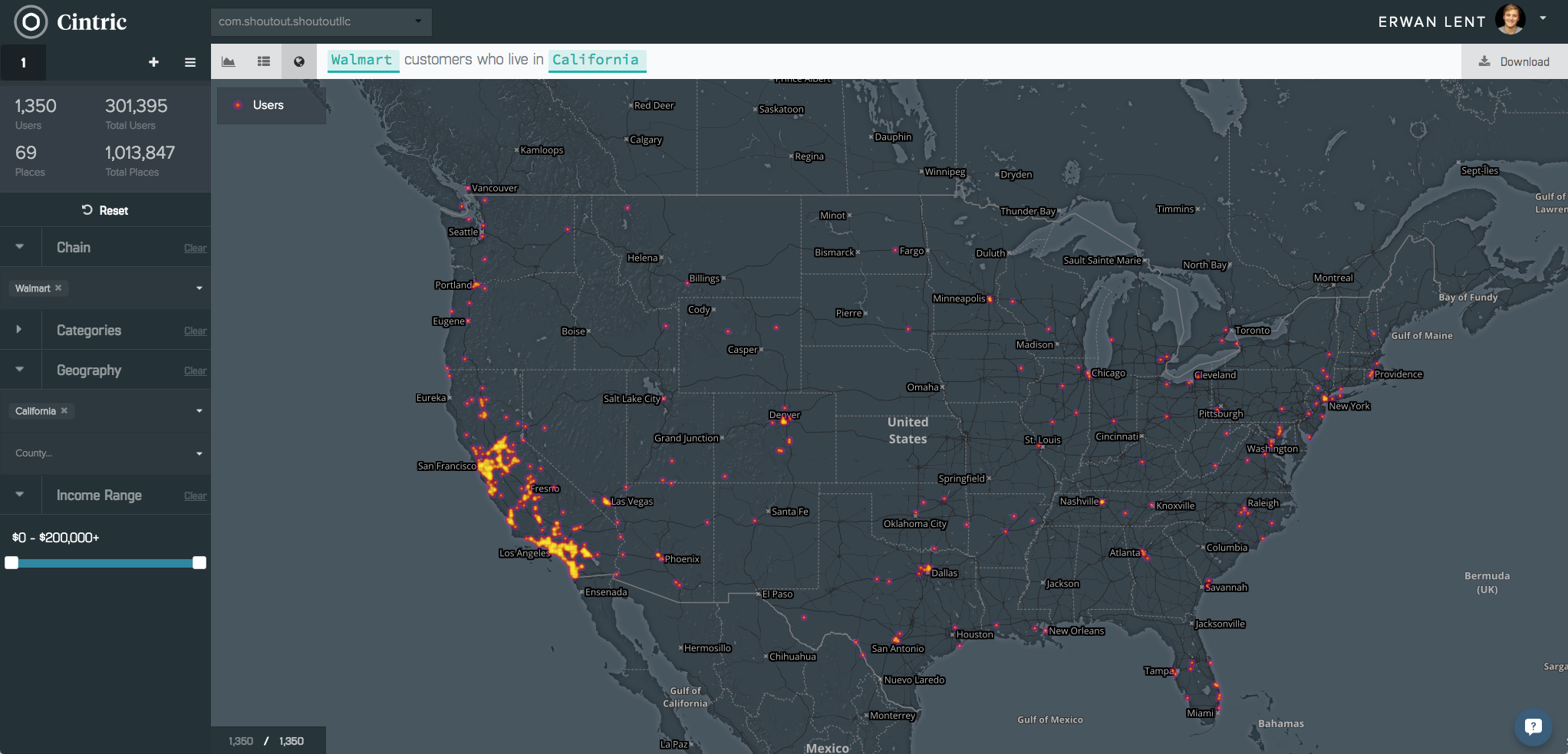Open the Chain selection dropdown arrow

[199, 288]
